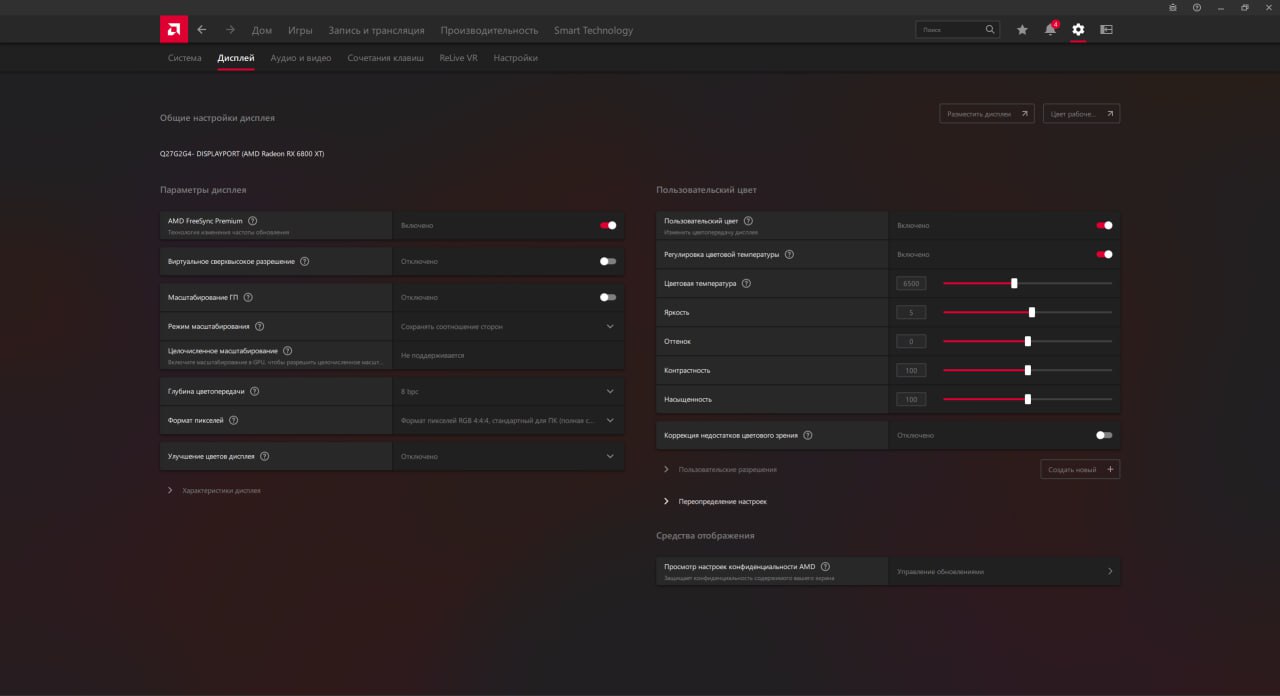The image size is (1280, 696).
Task: Click help icon beside Глубина цветопередачи
Action: (254, 391)
